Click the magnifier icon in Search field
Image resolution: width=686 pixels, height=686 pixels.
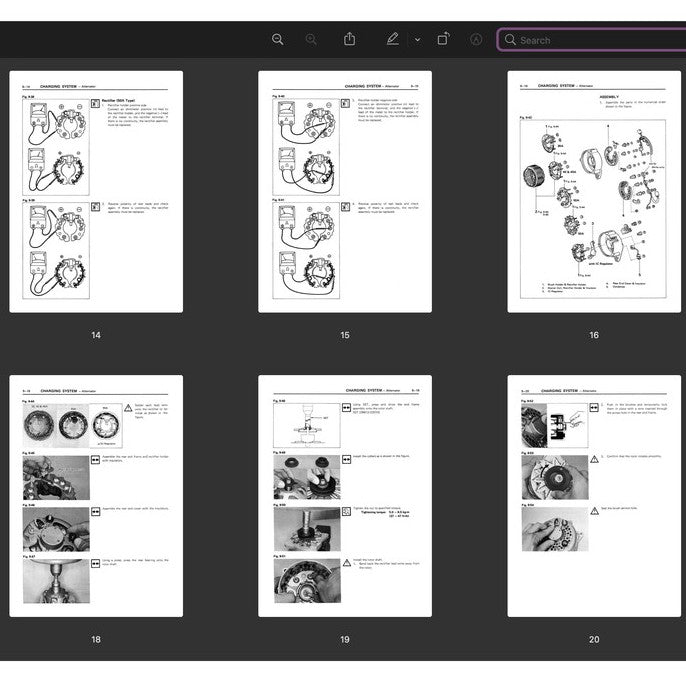pyautogui.click(x=510, y=40)
